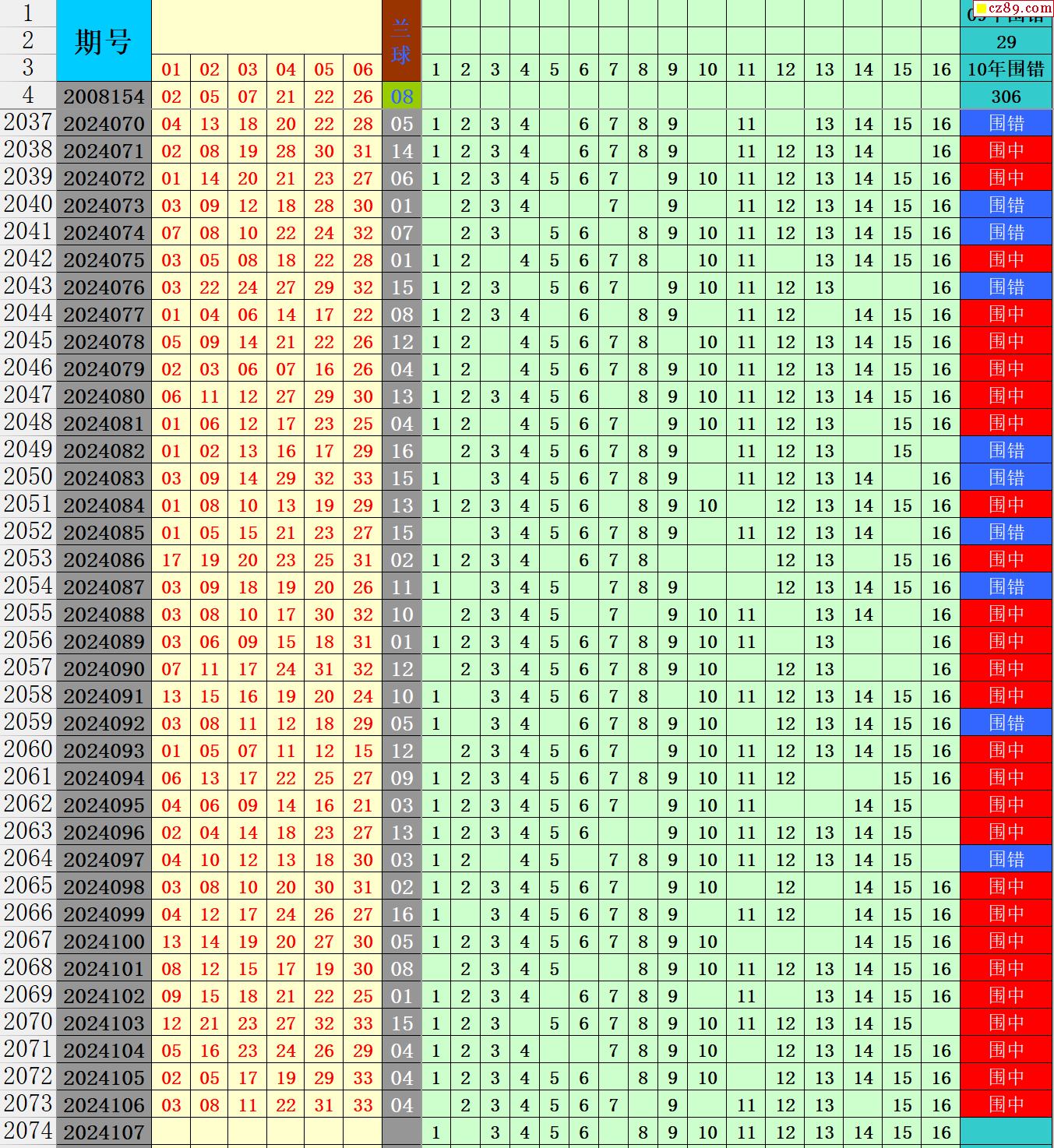1054x1148 pixels.
Task: Click gray blue-ball cell 14 in row 2024071
Action: (401, 151)
